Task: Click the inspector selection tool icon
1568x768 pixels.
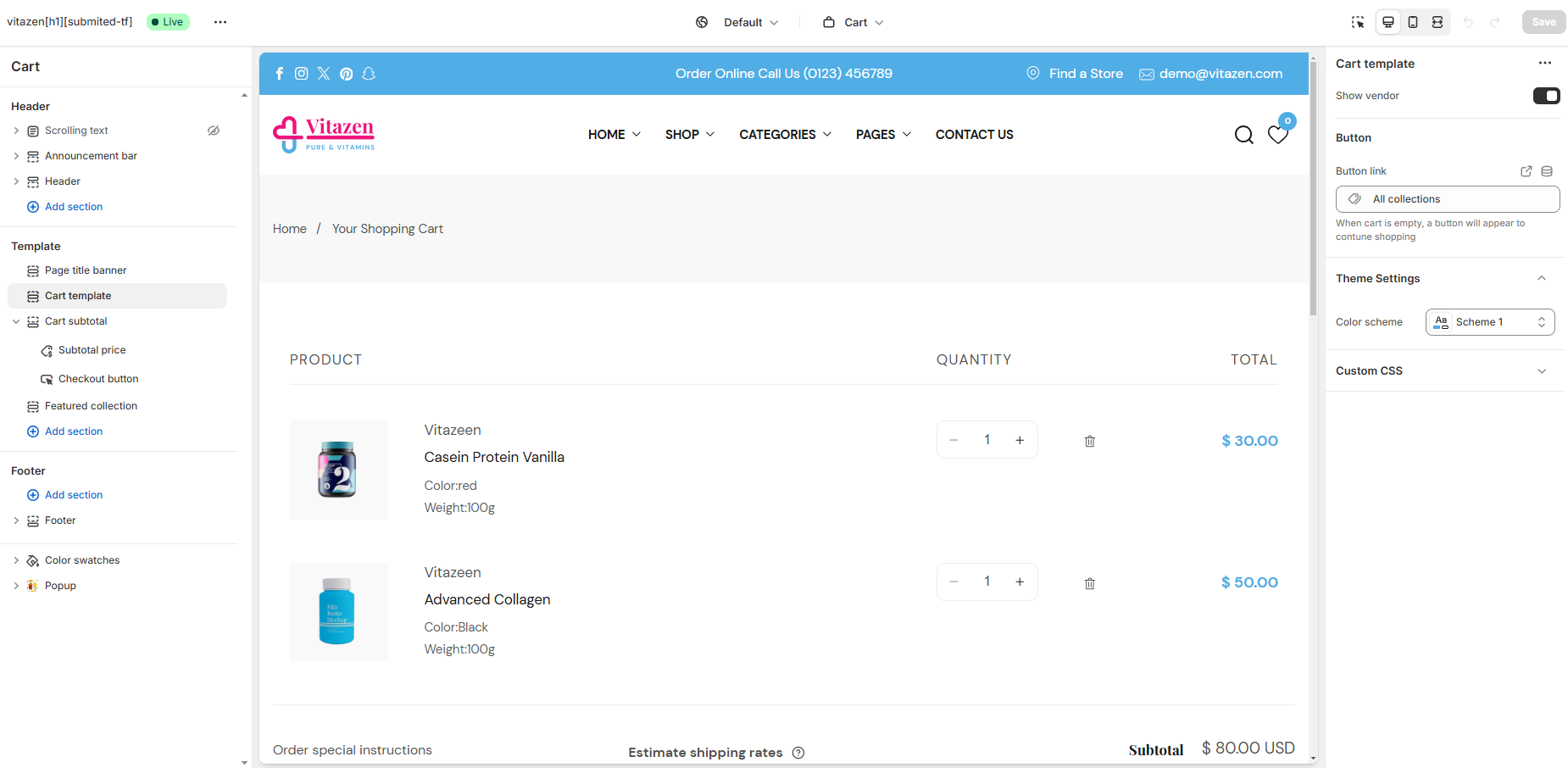Action: [1358, 22]
